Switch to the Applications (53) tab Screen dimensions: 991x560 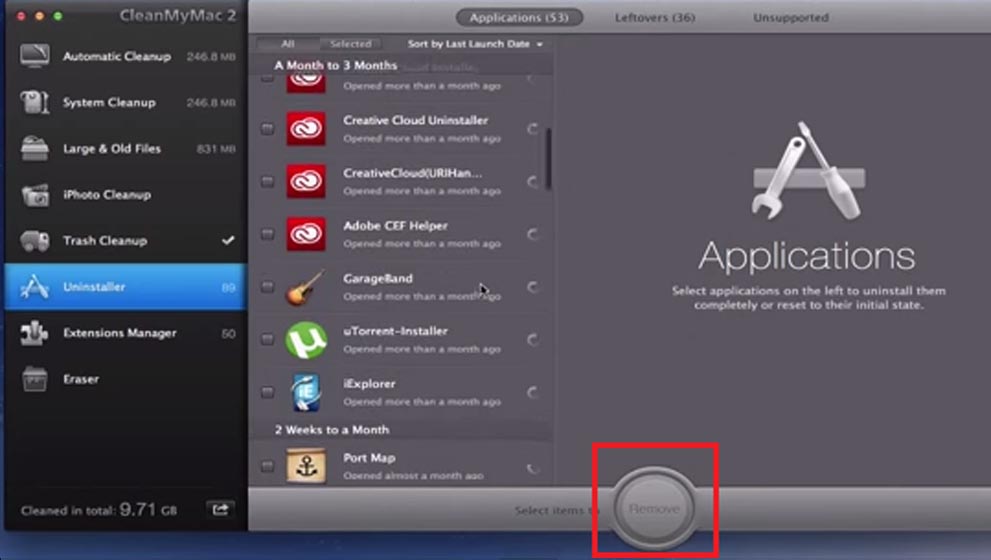(x=519, y=18)
